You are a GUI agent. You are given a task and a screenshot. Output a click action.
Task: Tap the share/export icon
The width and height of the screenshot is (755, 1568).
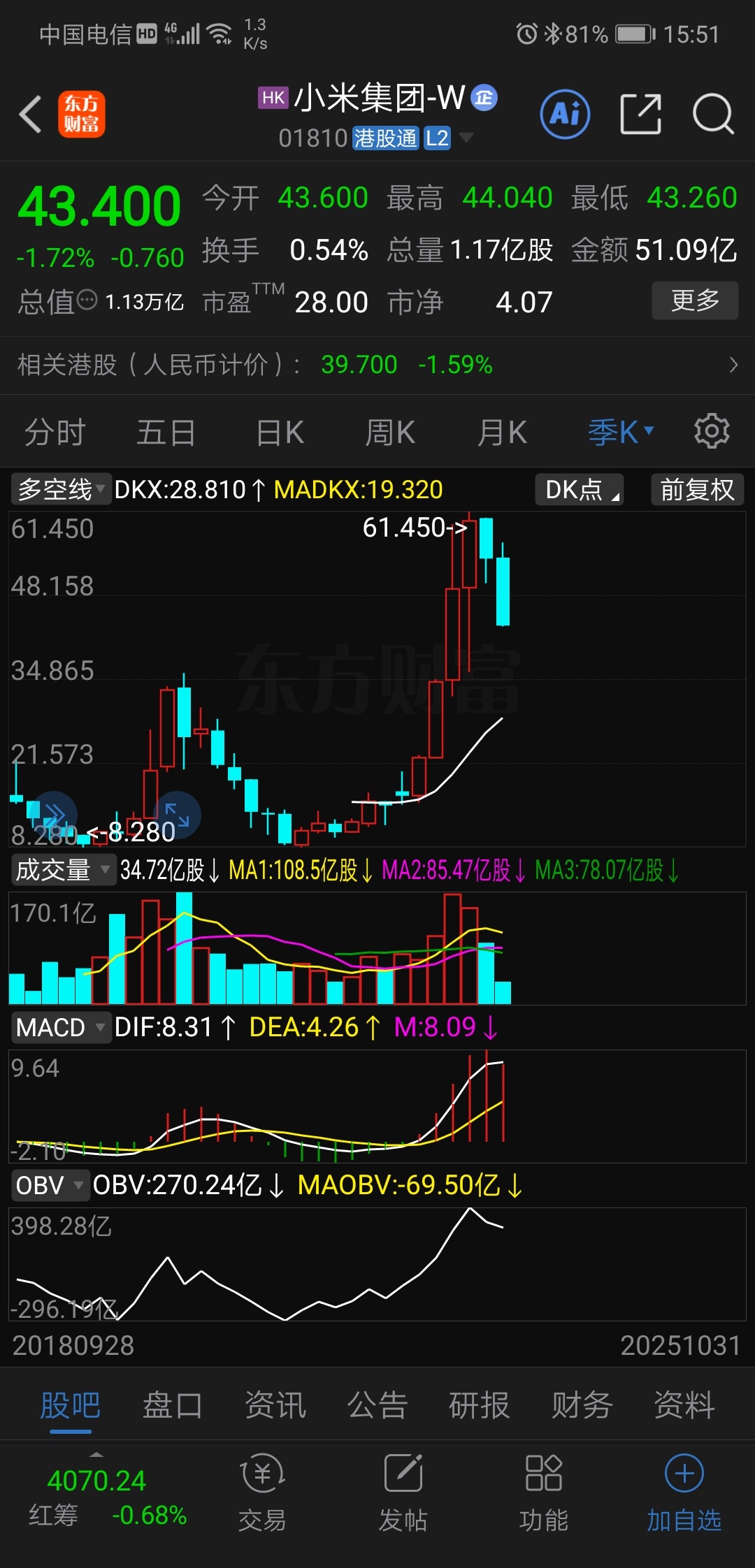tap(640, 114)
